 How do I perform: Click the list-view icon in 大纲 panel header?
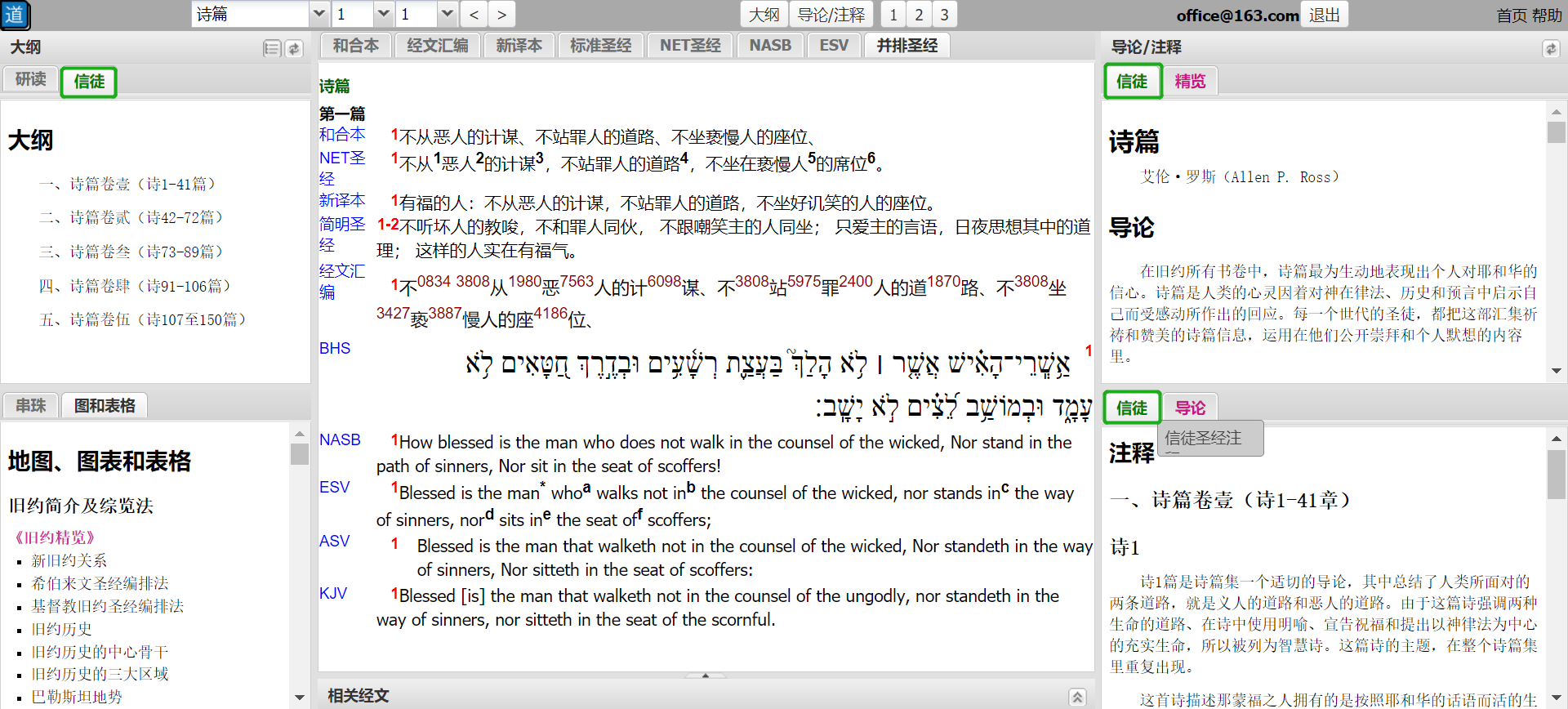pos(272,49)
